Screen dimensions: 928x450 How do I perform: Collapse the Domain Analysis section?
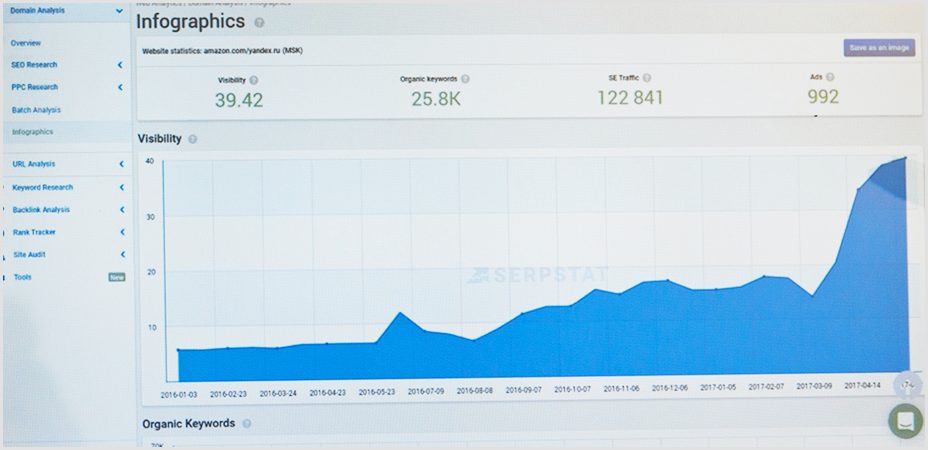(x=120, y=11)
